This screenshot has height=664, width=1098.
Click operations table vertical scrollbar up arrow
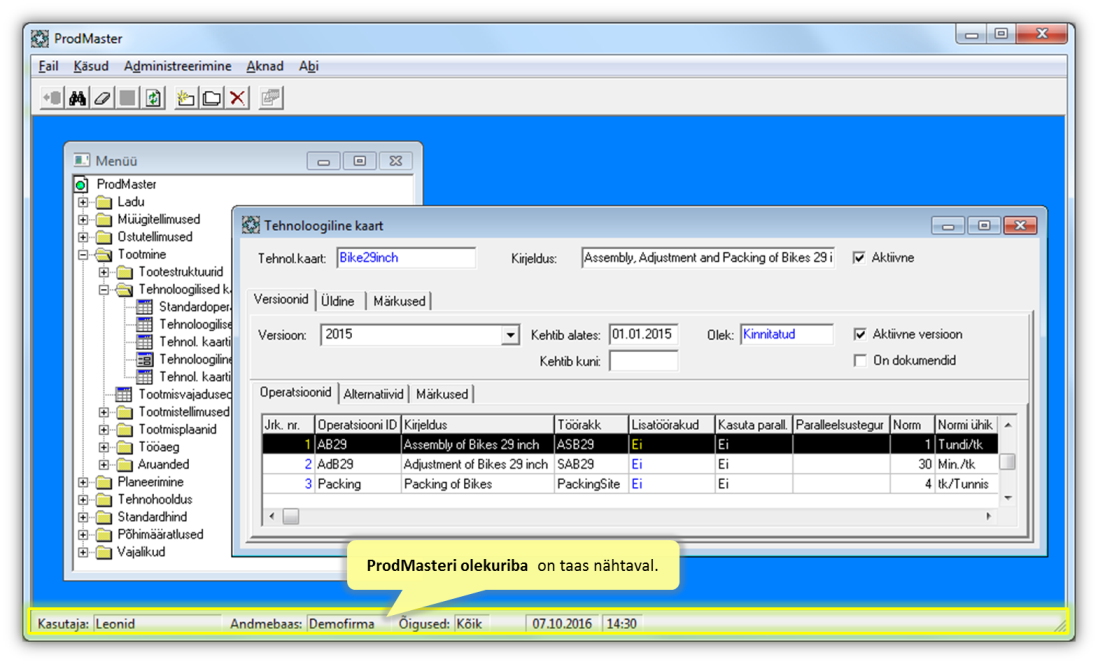coord(1008,424)
